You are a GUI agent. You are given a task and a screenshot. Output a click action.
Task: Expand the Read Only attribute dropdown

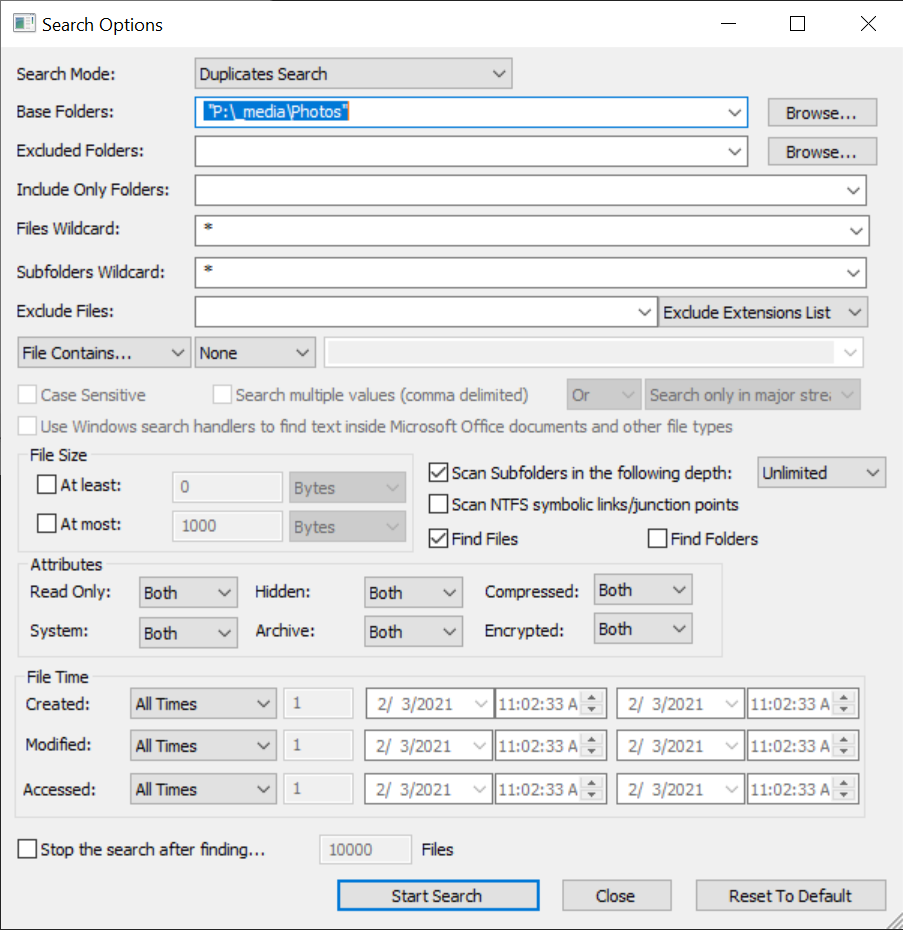[x=188, y=593]
